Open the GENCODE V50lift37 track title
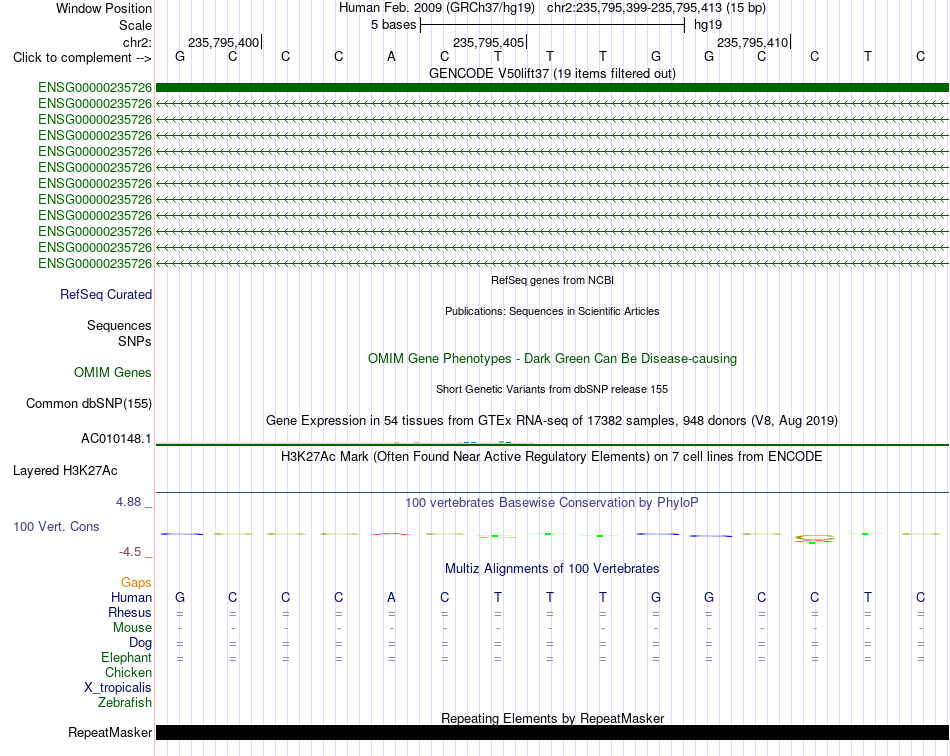Screen dimensions: 950x756 552,73
